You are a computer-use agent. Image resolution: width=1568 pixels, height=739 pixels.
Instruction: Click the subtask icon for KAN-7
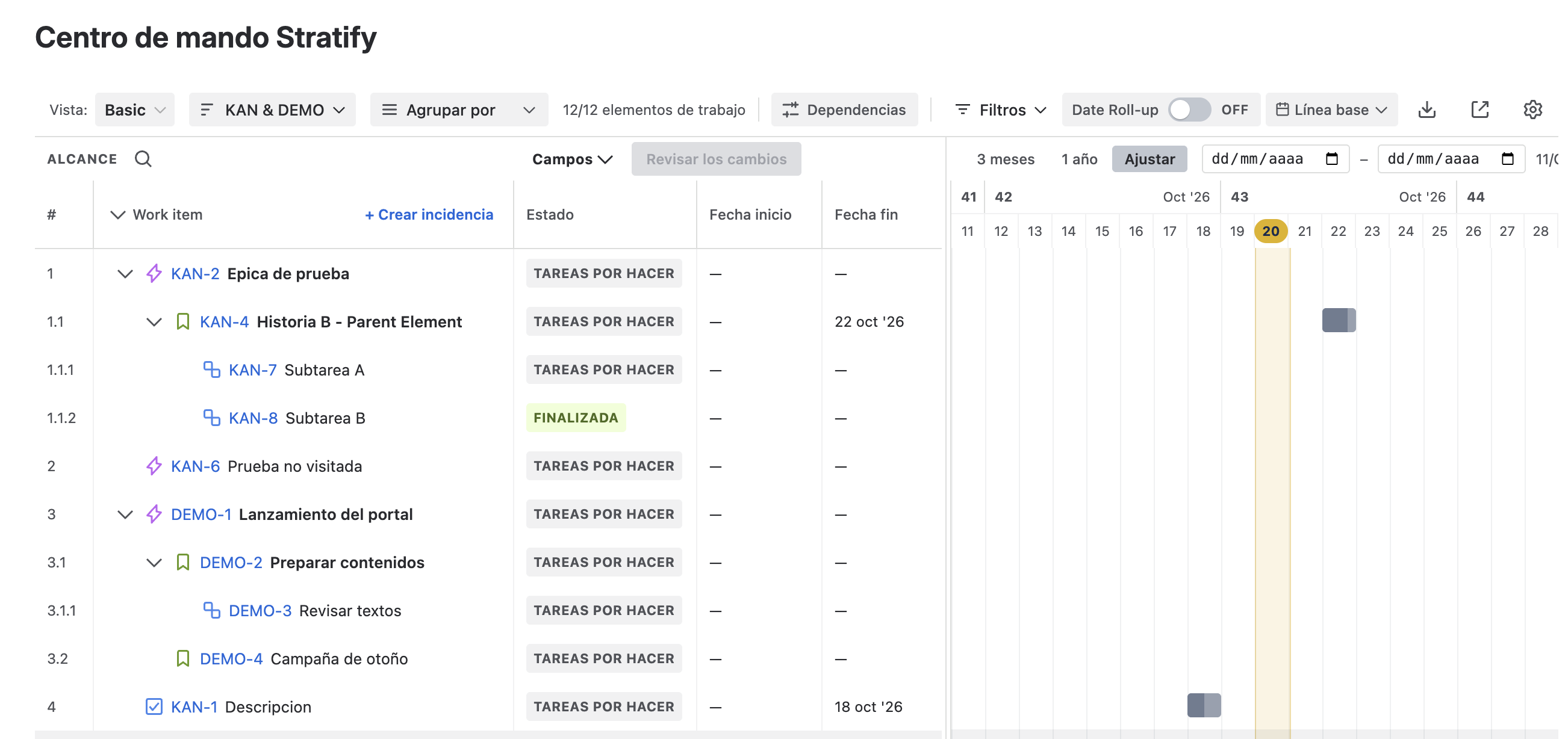pyautogui.click(x=211, y=369)
